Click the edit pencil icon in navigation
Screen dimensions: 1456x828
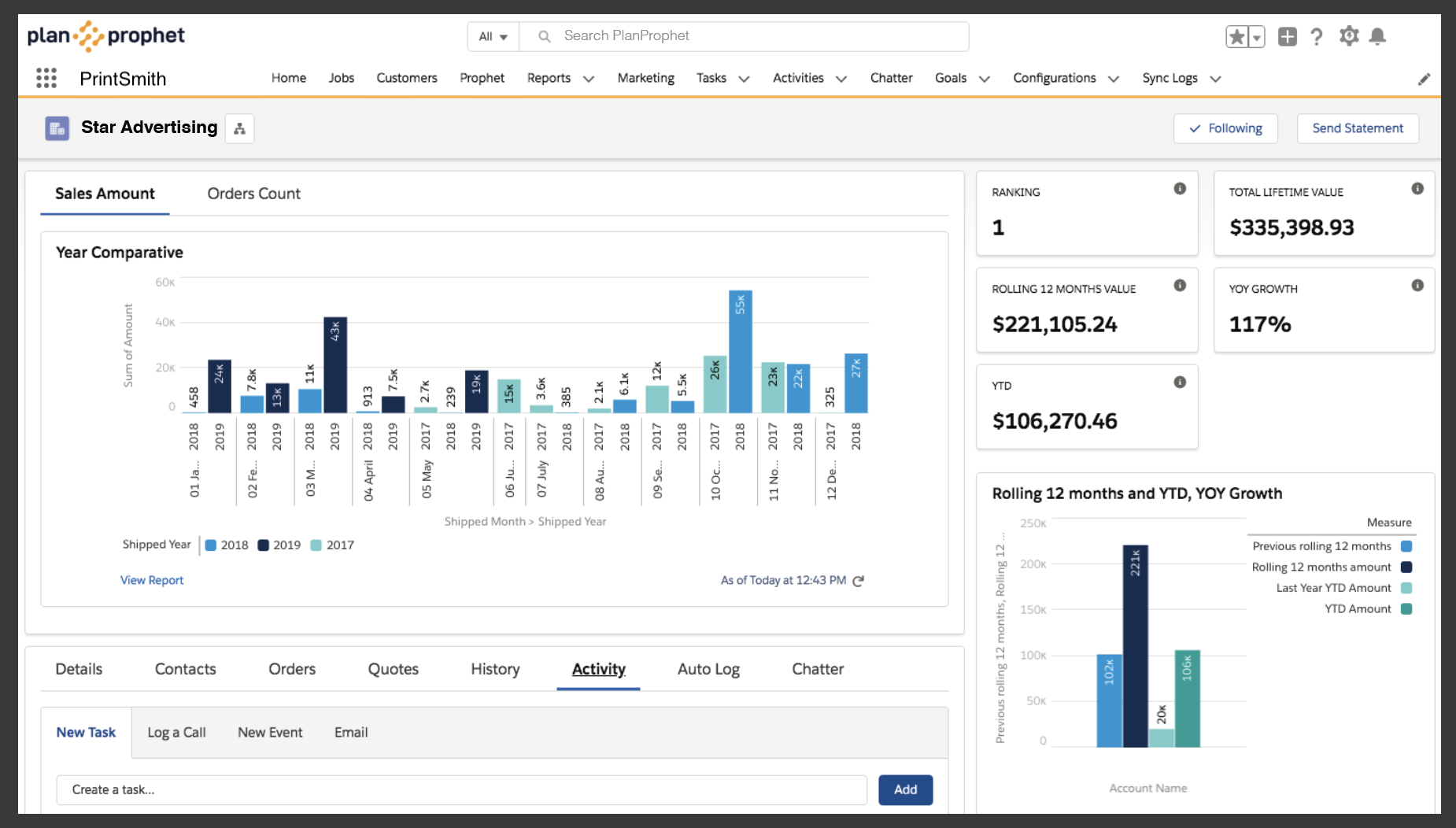pos(1424,79)
